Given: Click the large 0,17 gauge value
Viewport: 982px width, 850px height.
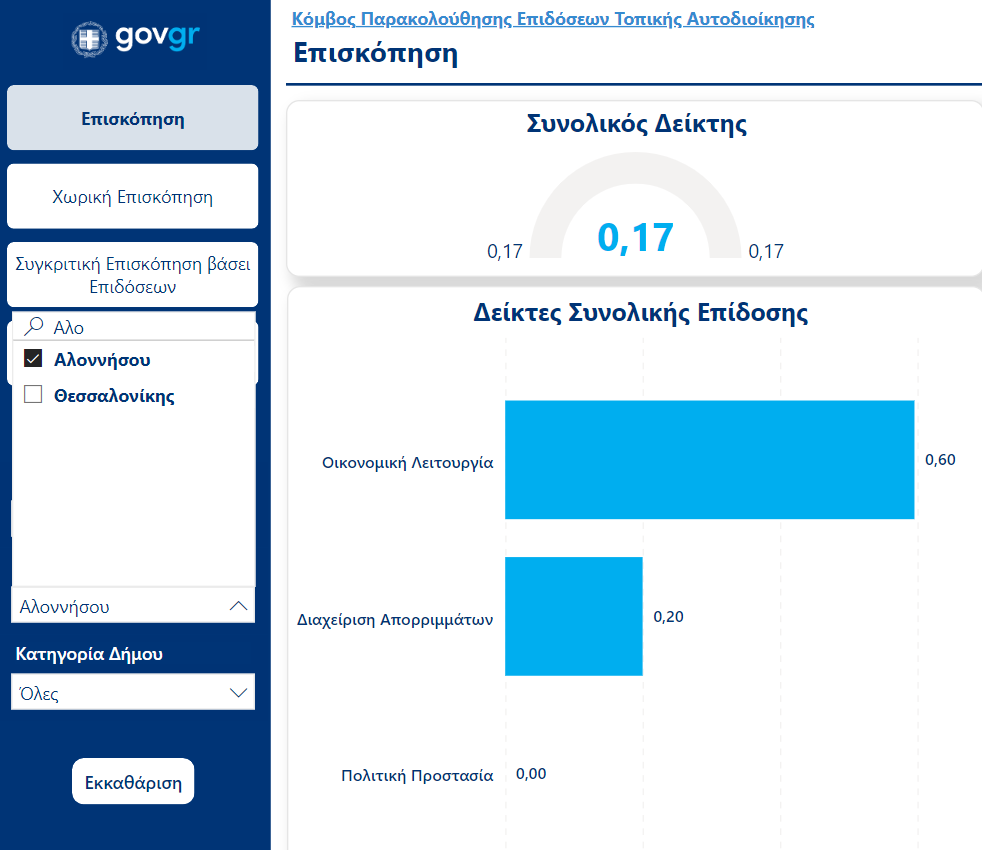Looking at the screenshot, I should click(x=635, y=238).
